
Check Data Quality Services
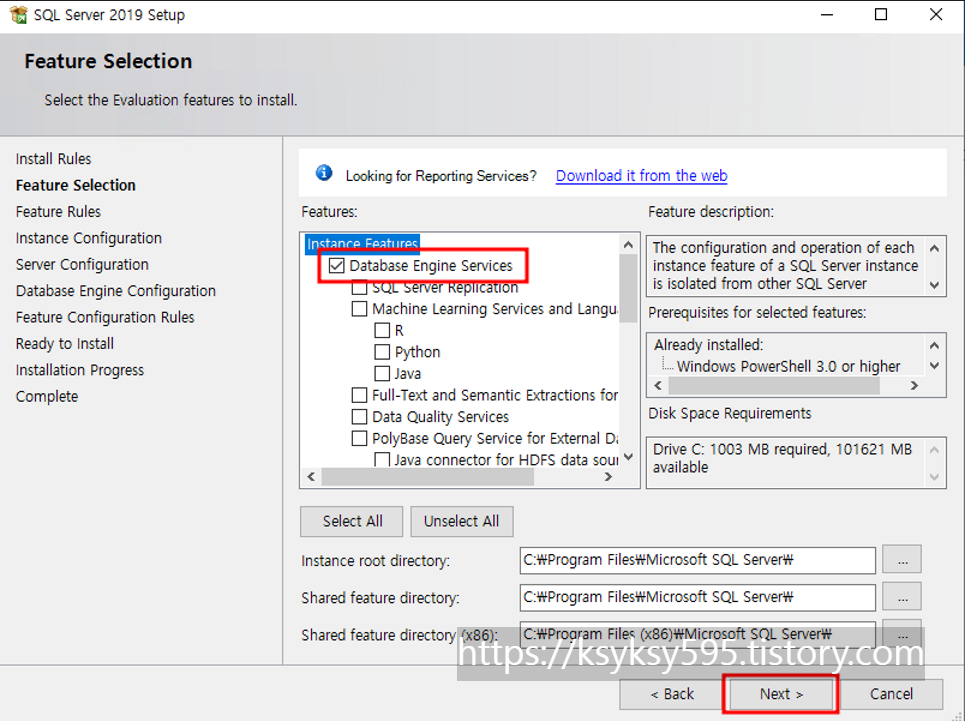[x=359, y=416]
